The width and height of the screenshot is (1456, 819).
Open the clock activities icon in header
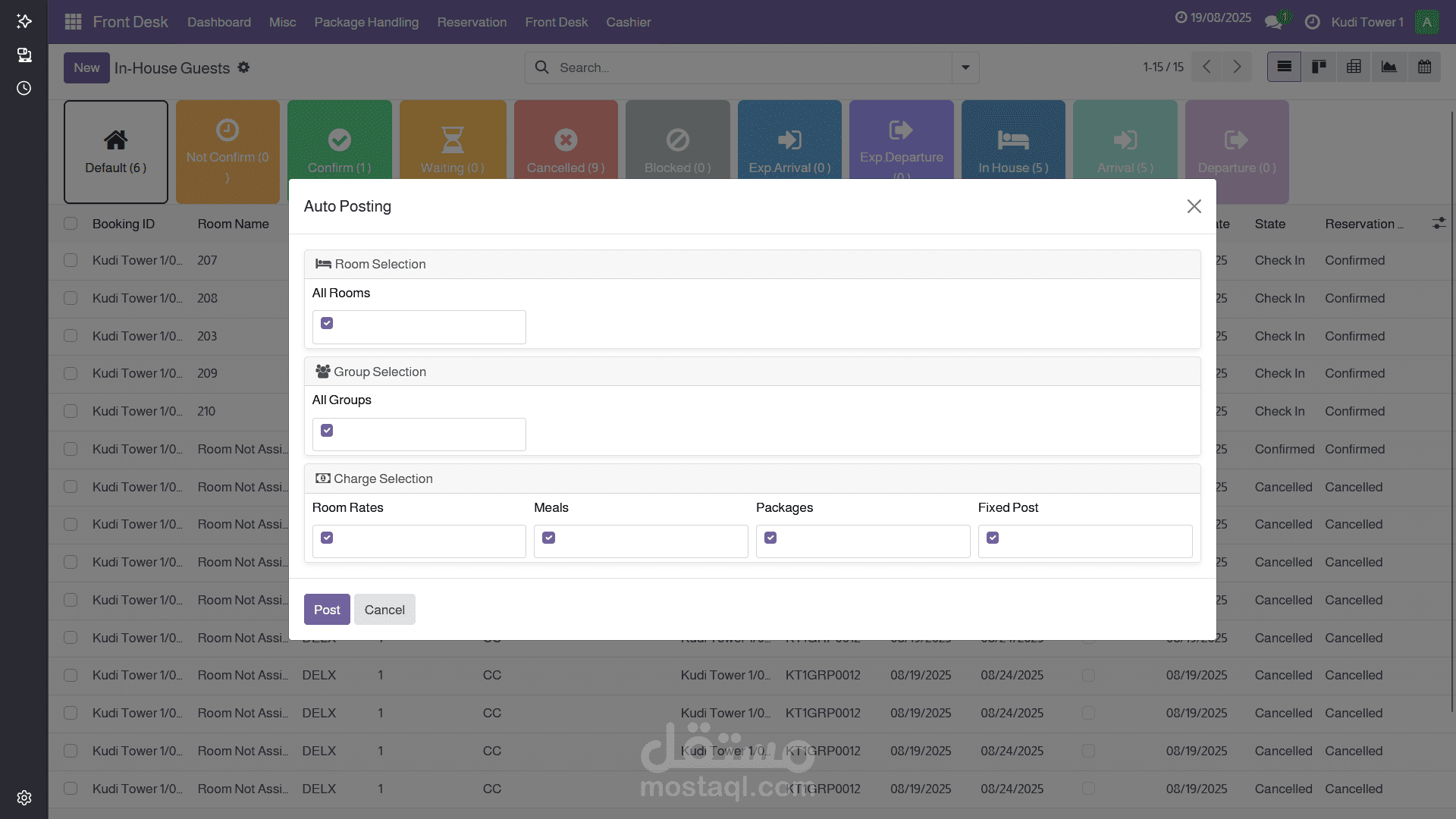(1313, 22)
